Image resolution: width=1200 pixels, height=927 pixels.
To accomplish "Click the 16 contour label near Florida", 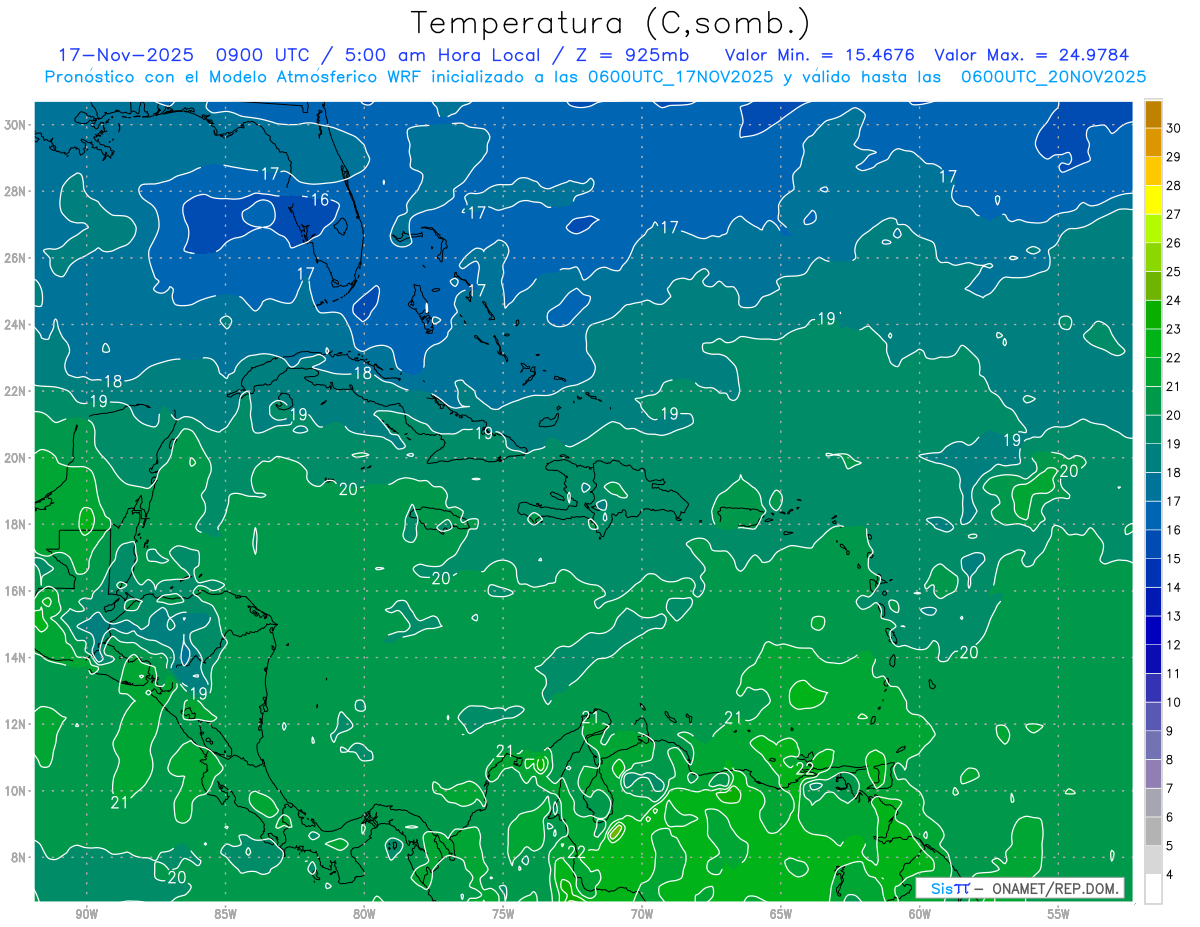I will 319,200.
